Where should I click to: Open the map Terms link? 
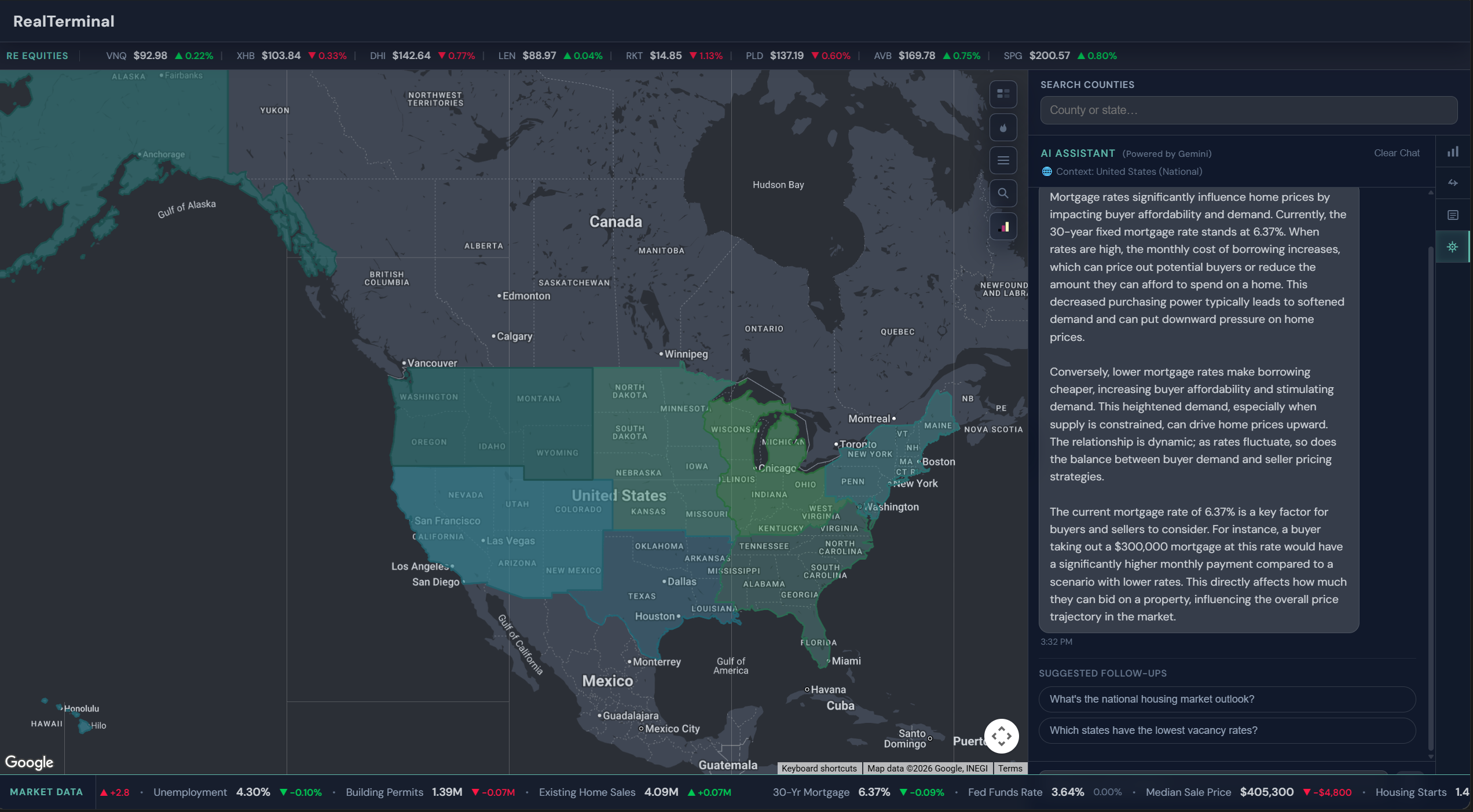(x=1010, y=769)
